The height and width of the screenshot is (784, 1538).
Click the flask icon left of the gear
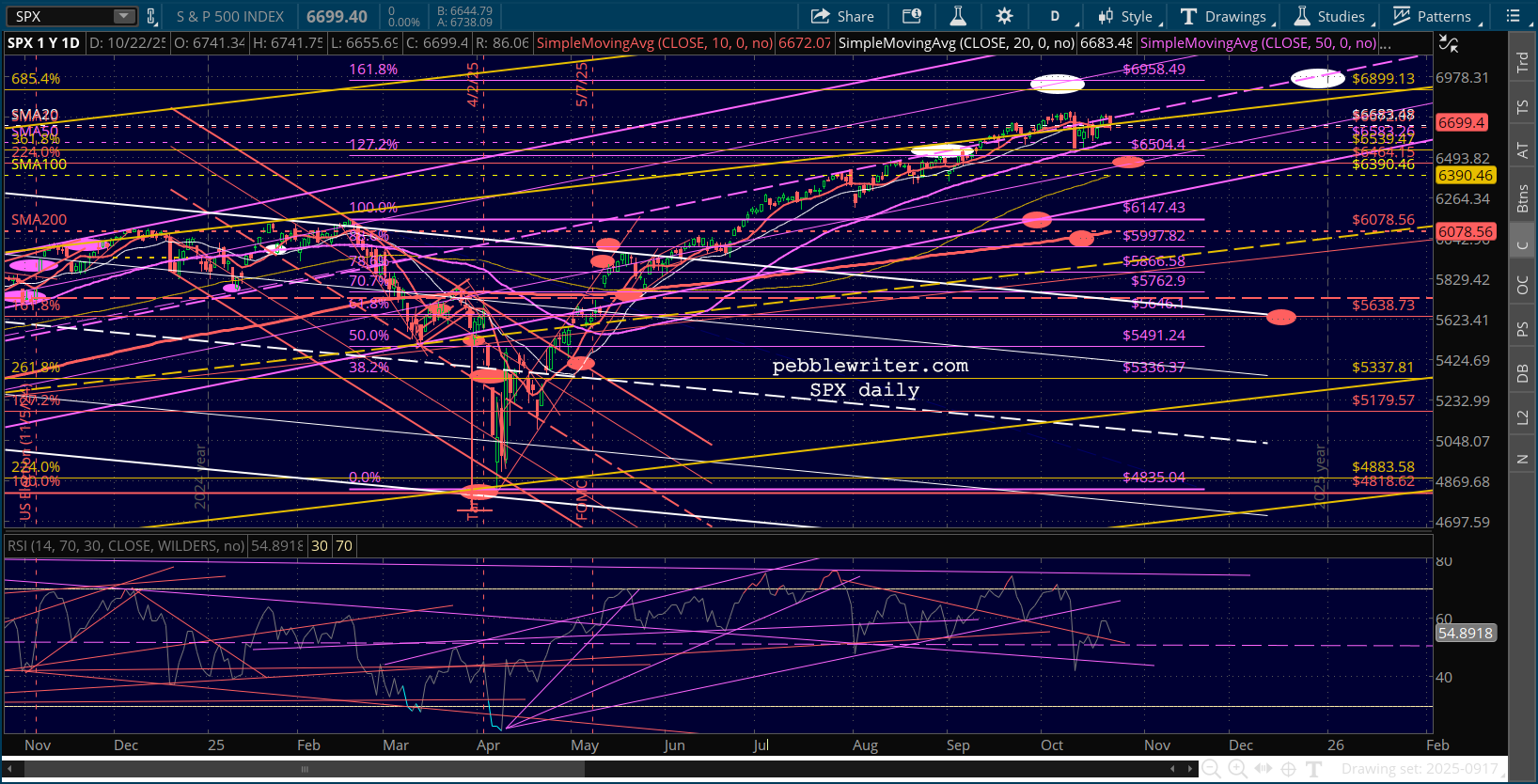[958, 16]
